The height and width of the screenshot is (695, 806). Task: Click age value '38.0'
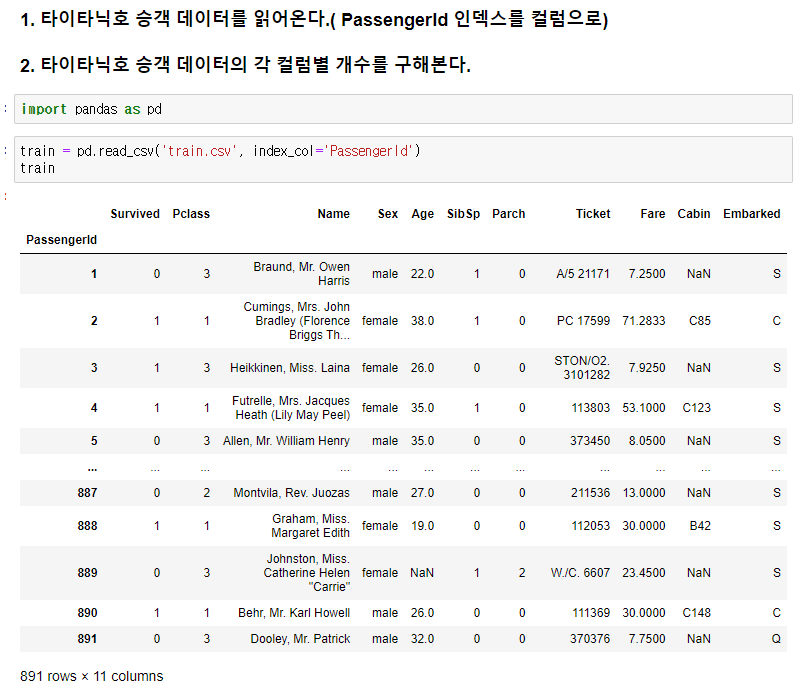[422, 321]
